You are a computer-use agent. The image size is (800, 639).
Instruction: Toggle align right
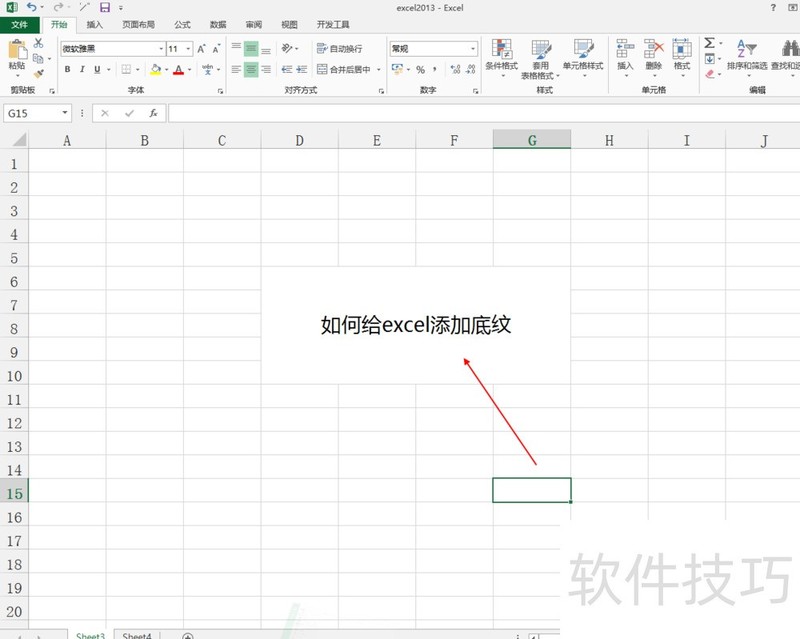(x=266, y=69)
